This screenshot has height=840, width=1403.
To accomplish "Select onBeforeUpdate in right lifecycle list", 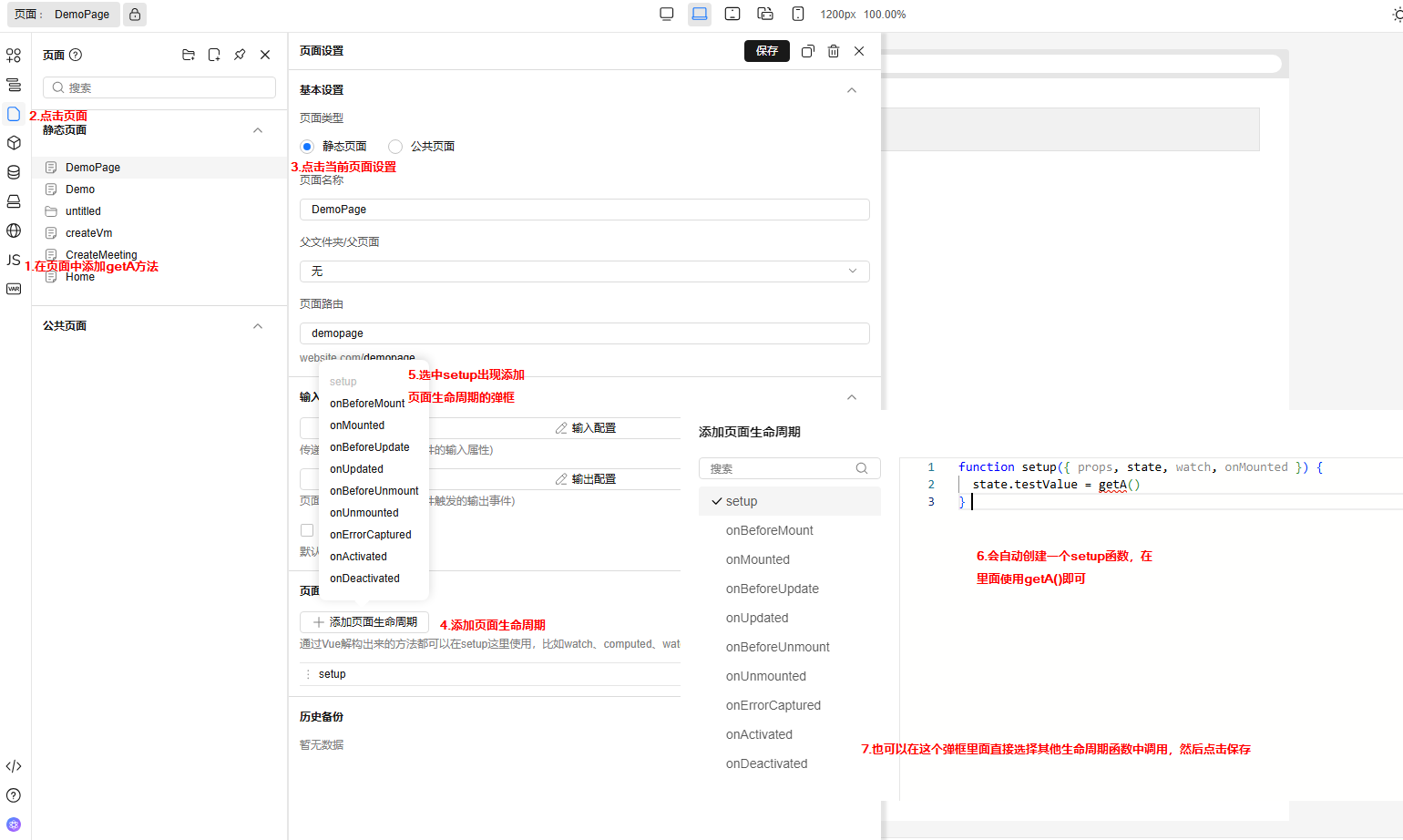I will 772,589.
